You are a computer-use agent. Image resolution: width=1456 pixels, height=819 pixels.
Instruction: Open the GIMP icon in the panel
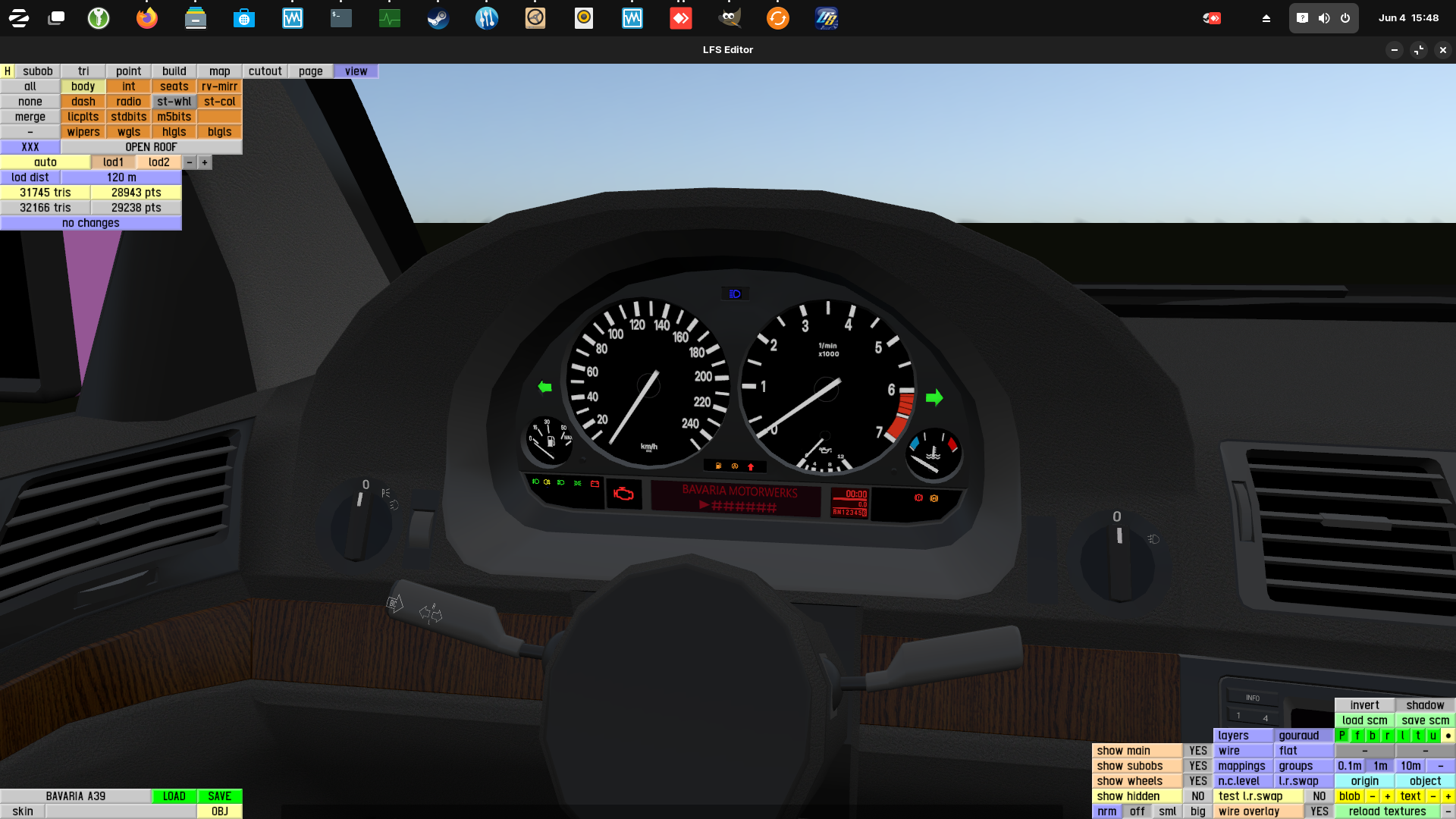pyautogui.click(x=730, y=18)
